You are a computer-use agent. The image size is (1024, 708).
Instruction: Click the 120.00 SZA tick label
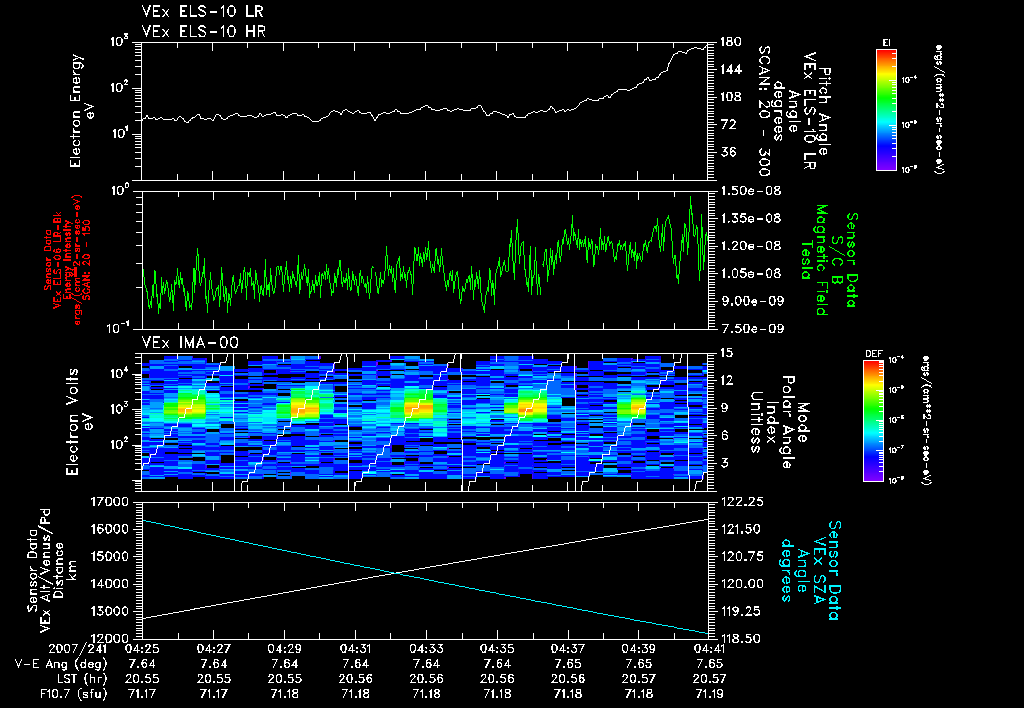point(741,584)
